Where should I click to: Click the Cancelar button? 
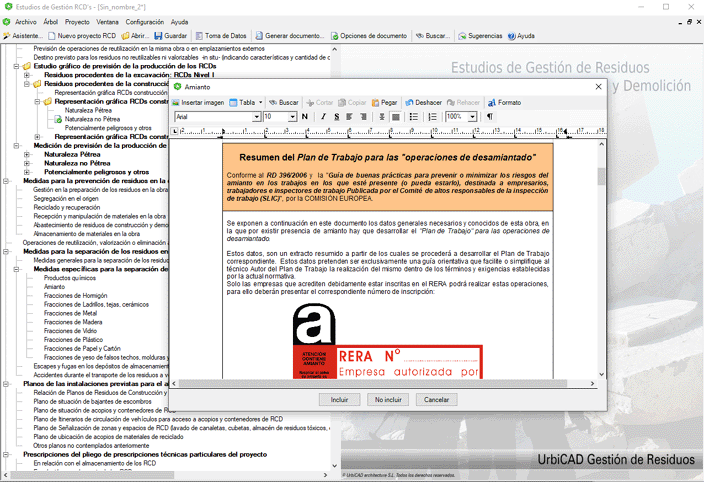click(x=436, y=399)
